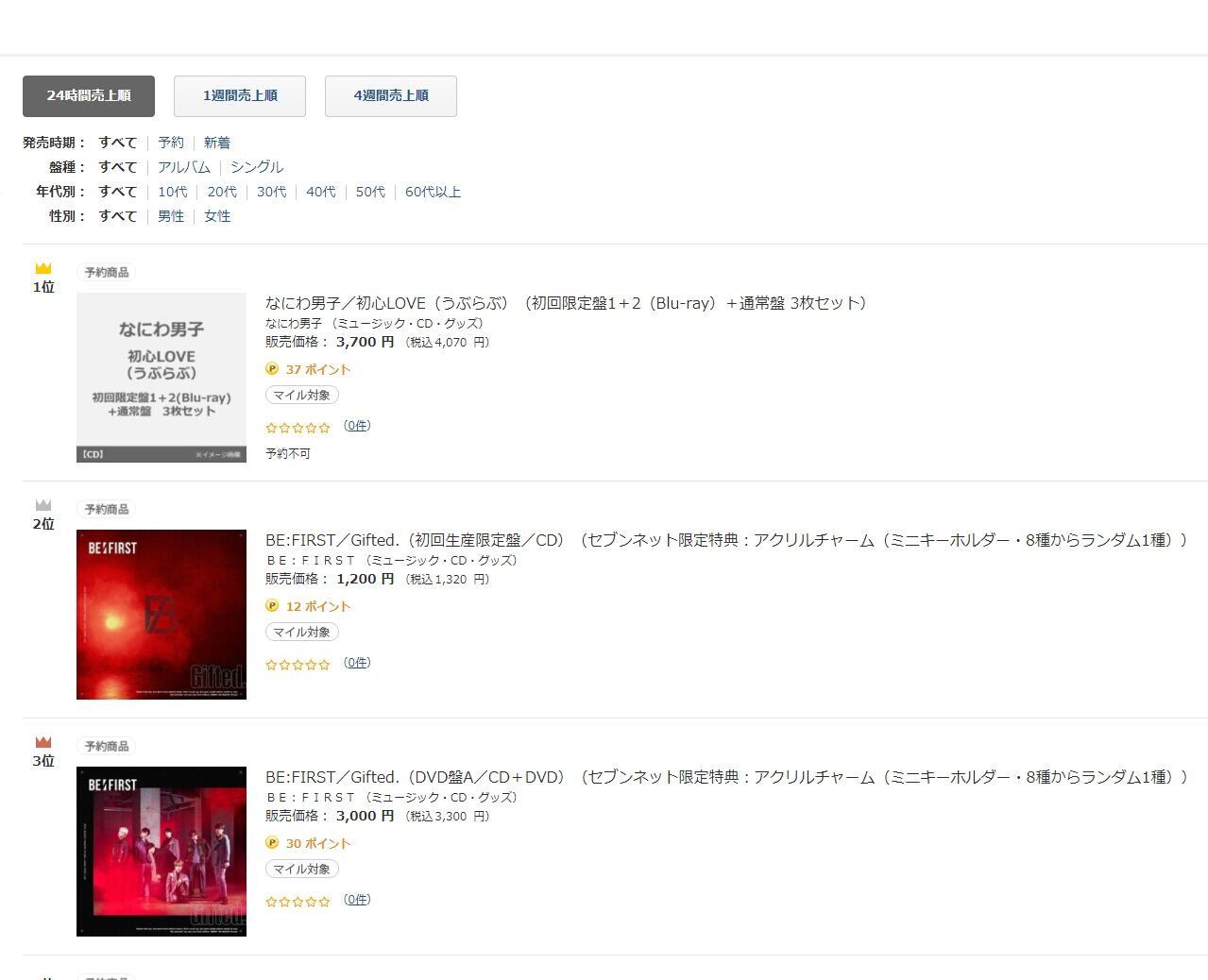Click 37 ポイント text

pos(318,370)
